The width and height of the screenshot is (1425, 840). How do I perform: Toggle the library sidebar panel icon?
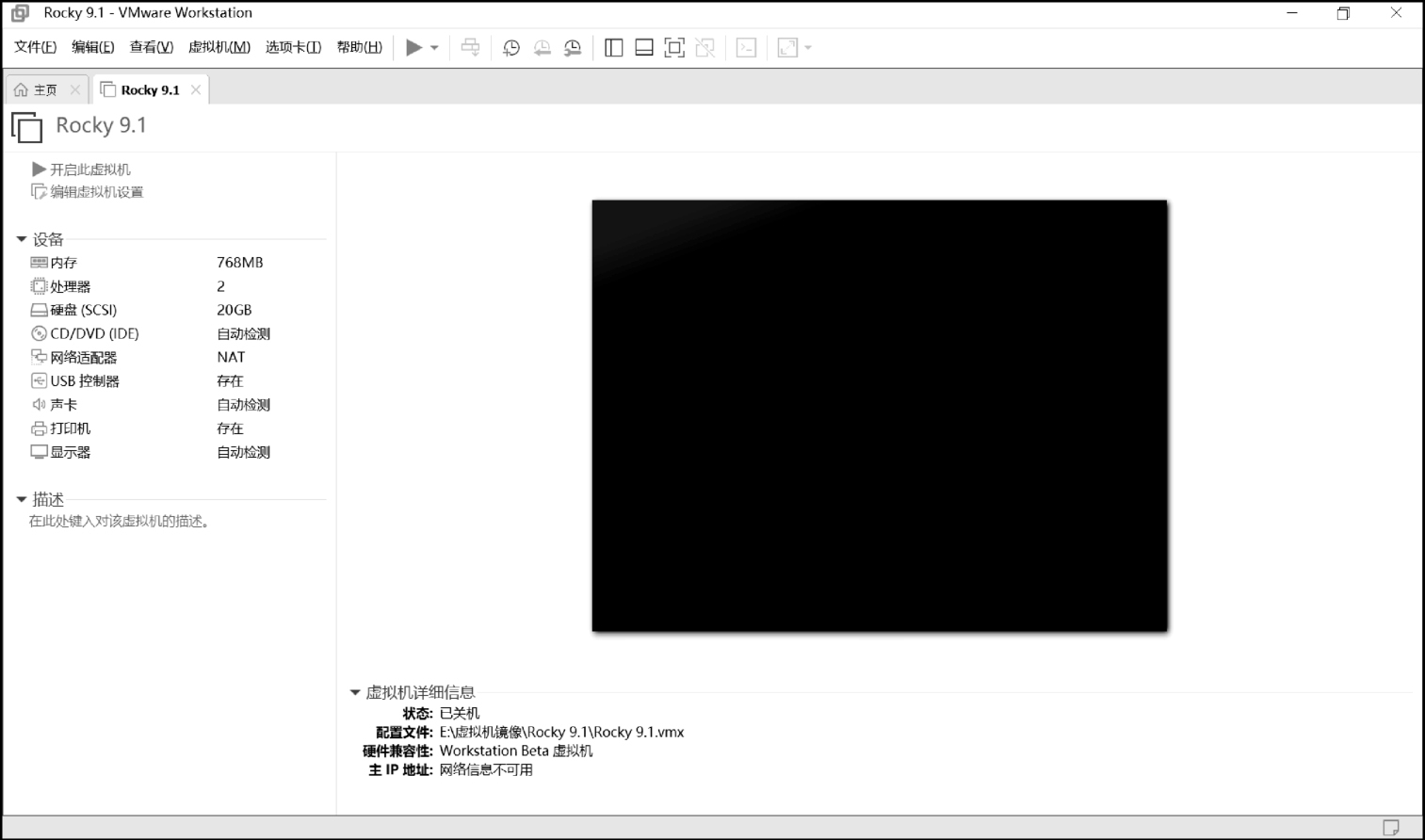coord(613,48)
